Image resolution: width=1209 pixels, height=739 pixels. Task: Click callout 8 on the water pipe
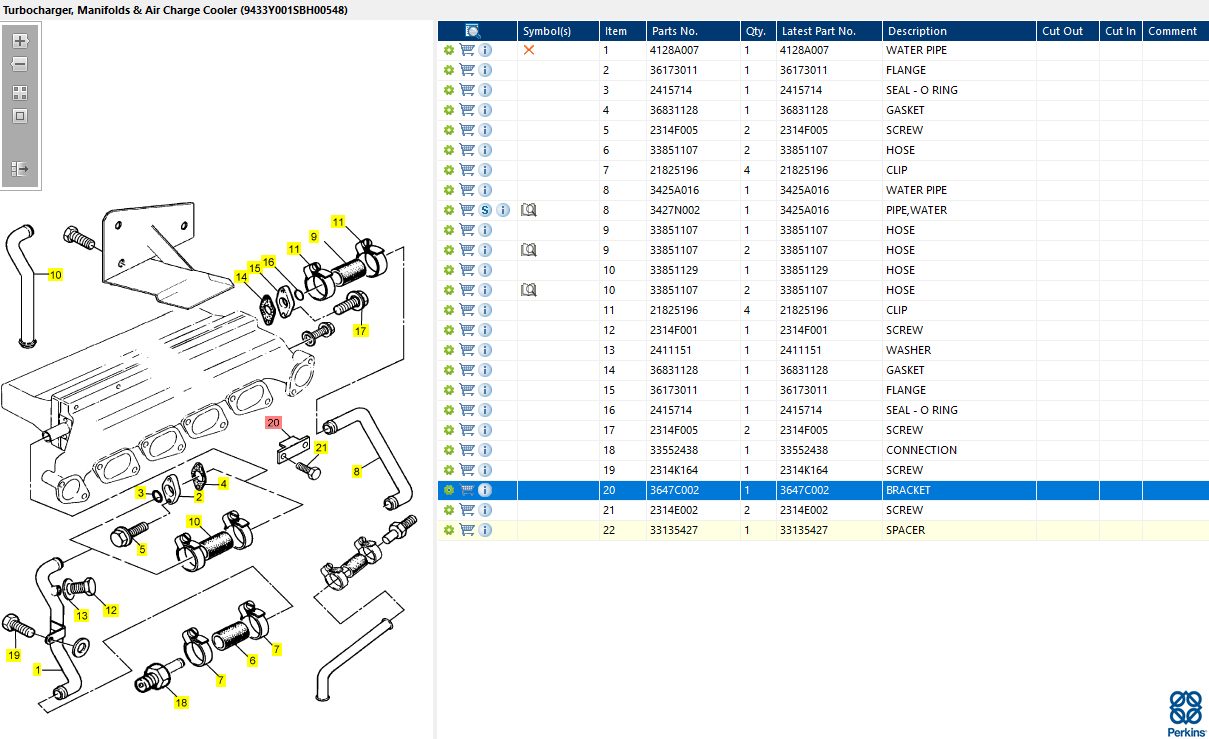[x=357, y=471]
